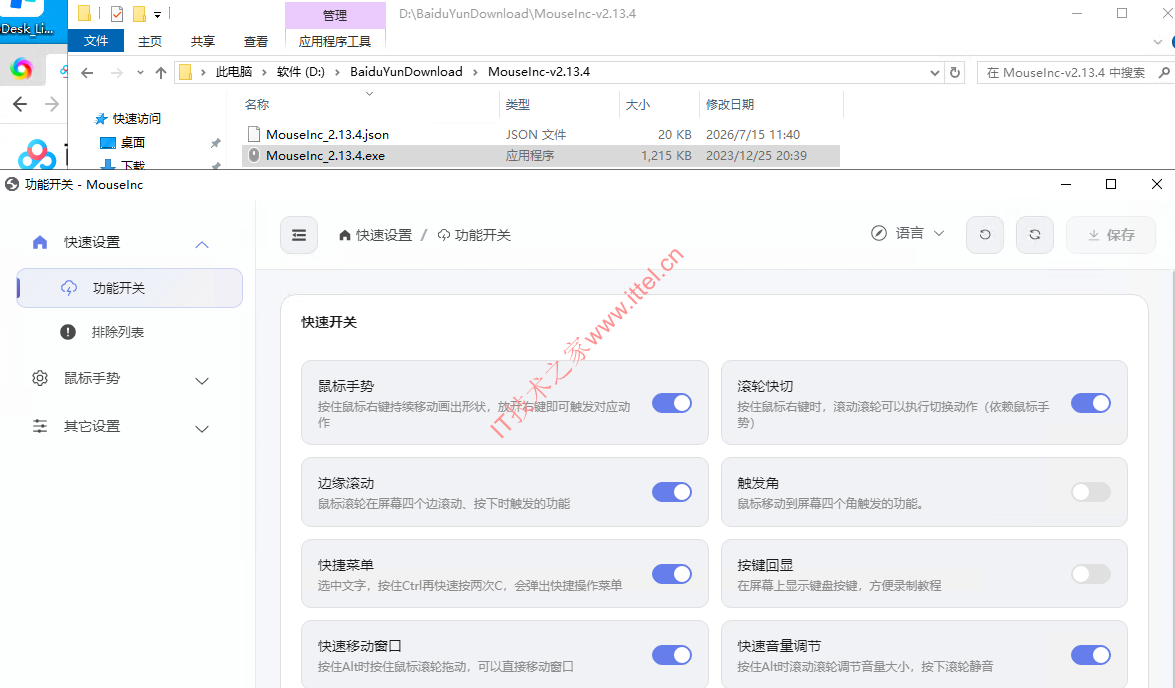Sort files by 大小 column header
This screenshot has width=1175, height=688.
pos(638,105)
